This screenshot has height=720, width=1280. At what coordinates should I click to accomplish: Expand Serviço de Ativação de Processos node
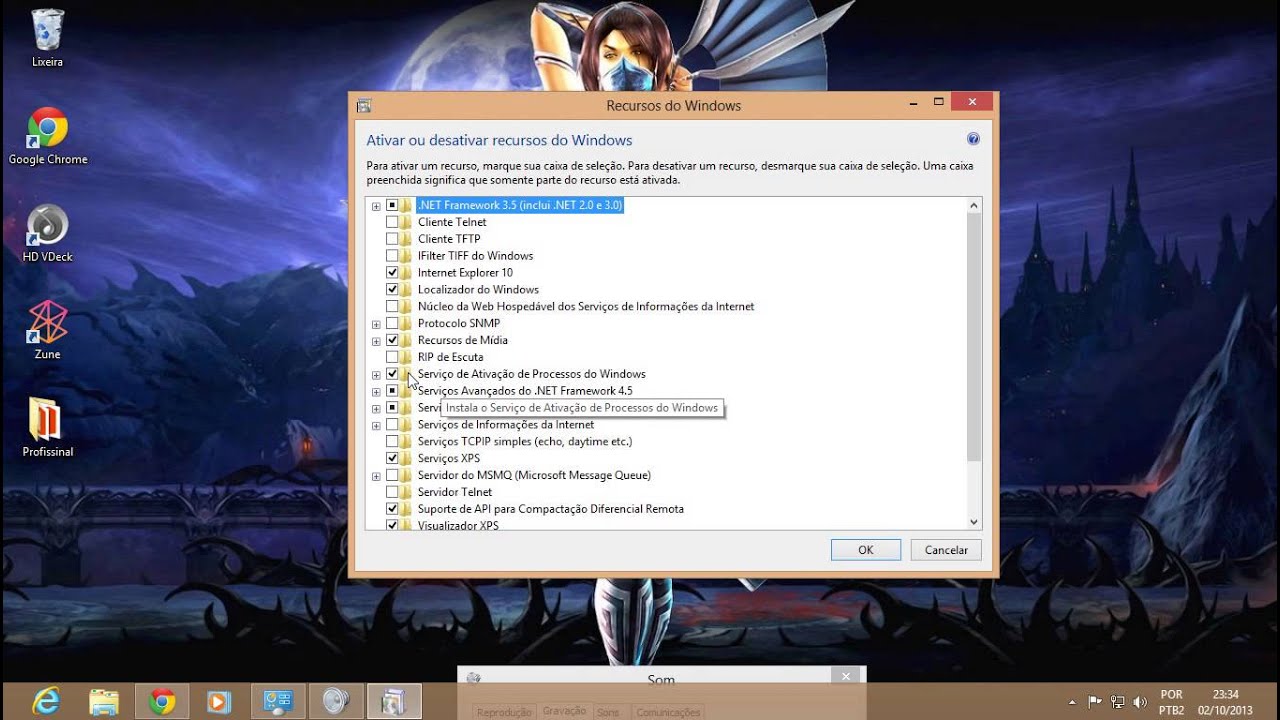376,375
